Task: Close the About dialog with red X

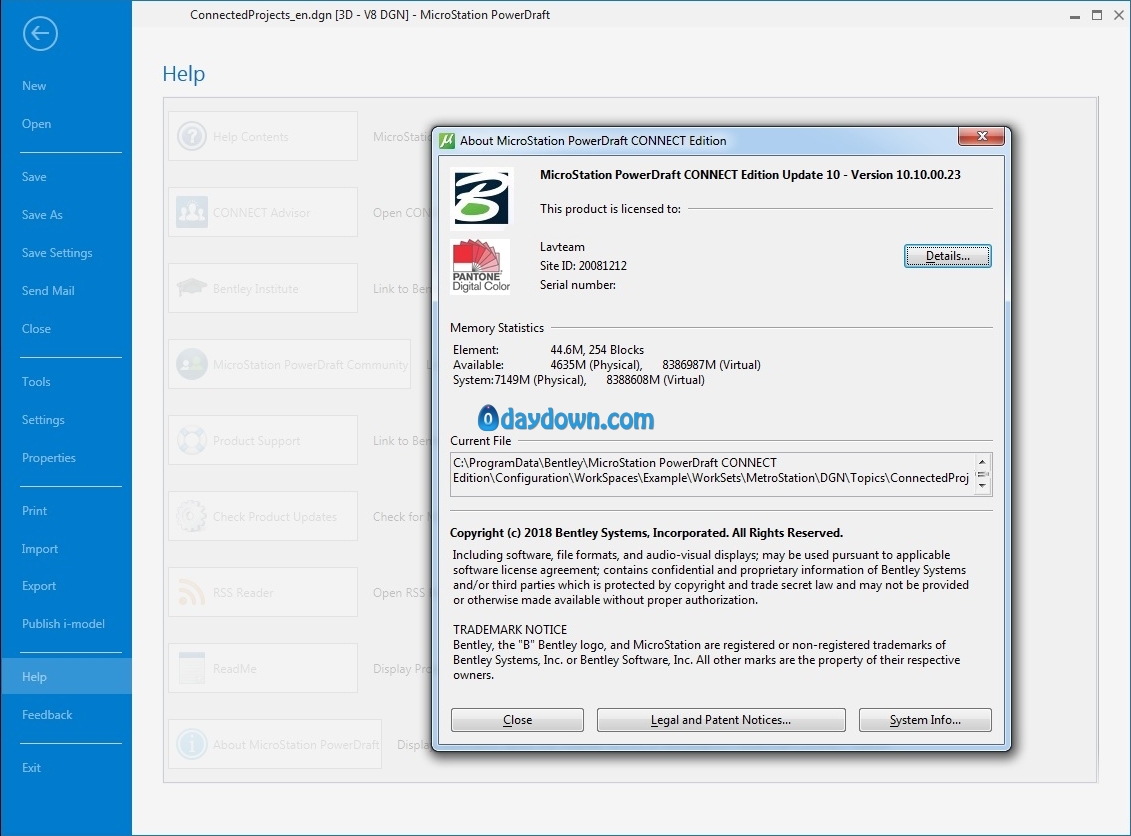Action: pyautogui.click(x=981, y=136)
